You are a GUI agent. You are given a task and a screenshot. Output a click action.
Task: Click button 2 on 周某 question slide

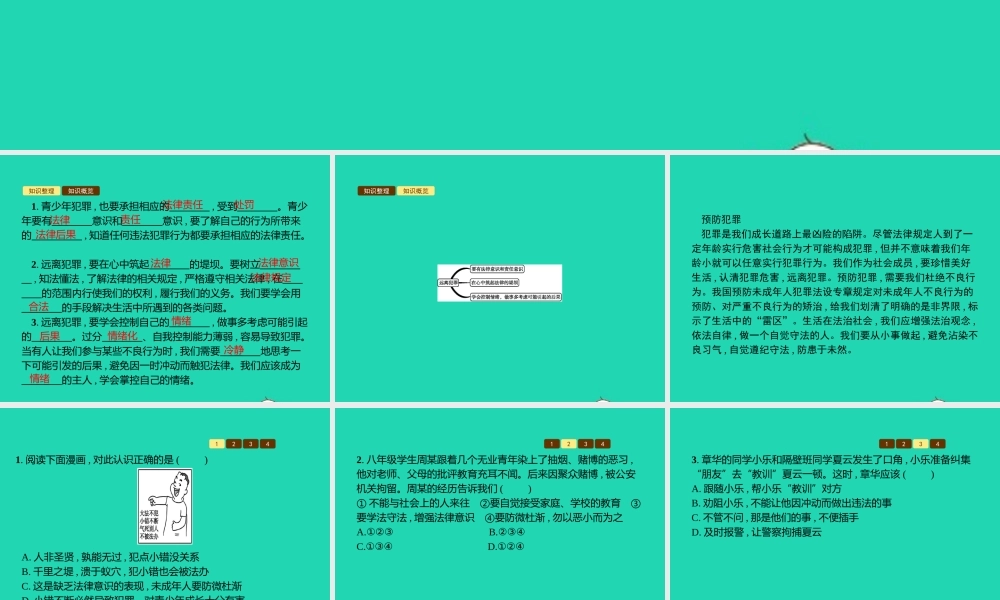coord(569,444)
